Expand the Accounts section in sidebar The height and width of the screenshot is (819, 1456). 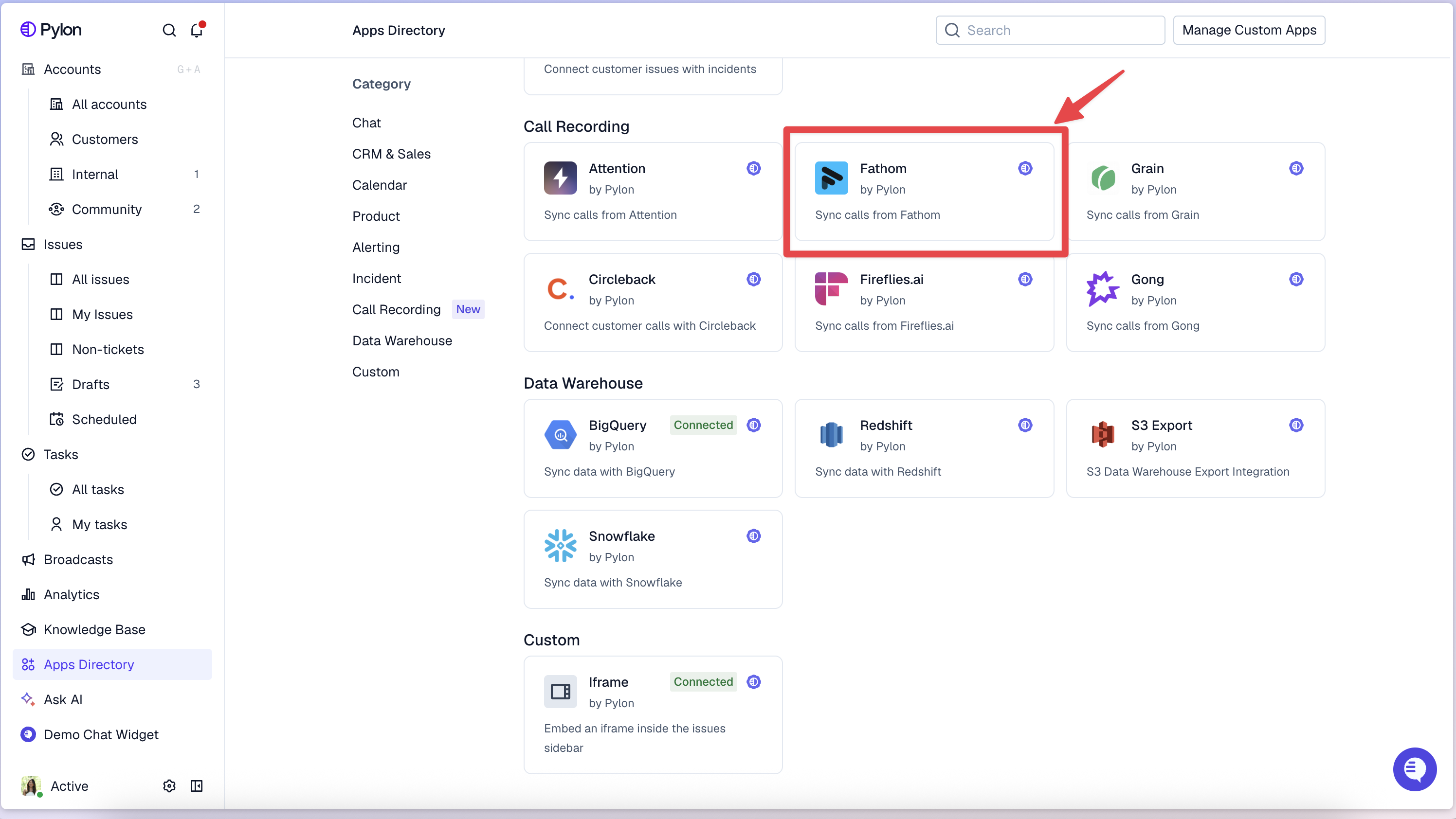pos(73,70)
